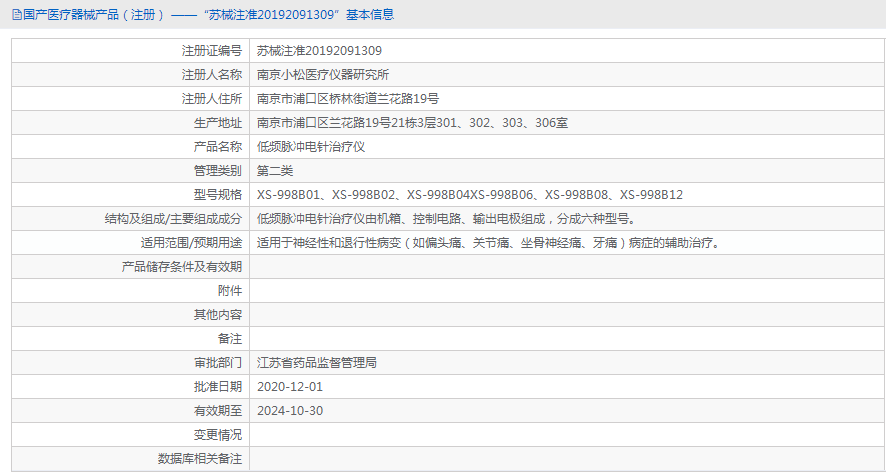The image size is (886, 474).
Task: Click the registrant name 南京小松医疗仪器研究所
Action: coord(323,75)
